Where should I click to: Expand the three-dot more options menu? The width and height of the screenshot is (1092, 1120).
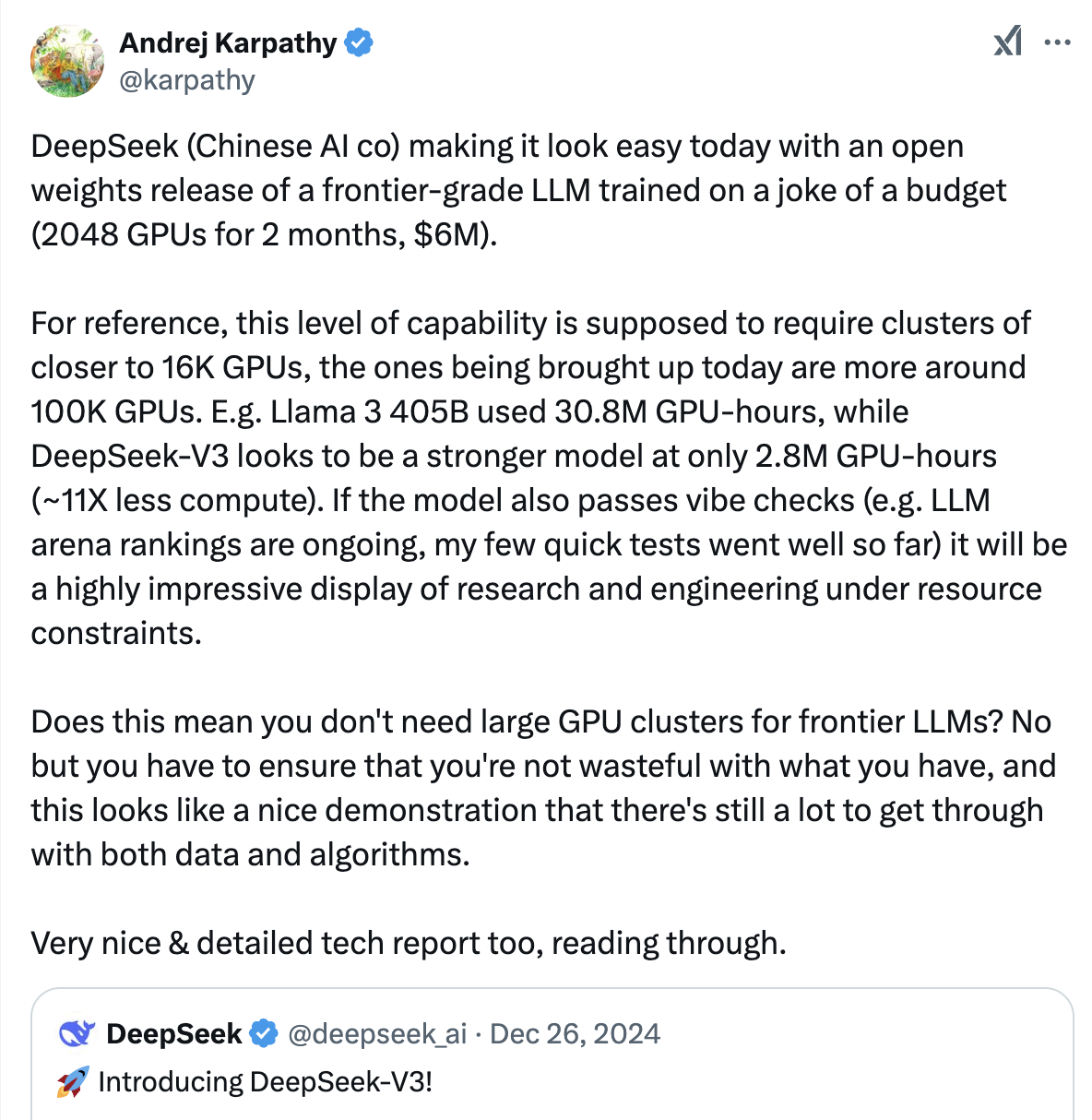(x=1057, y=42)
